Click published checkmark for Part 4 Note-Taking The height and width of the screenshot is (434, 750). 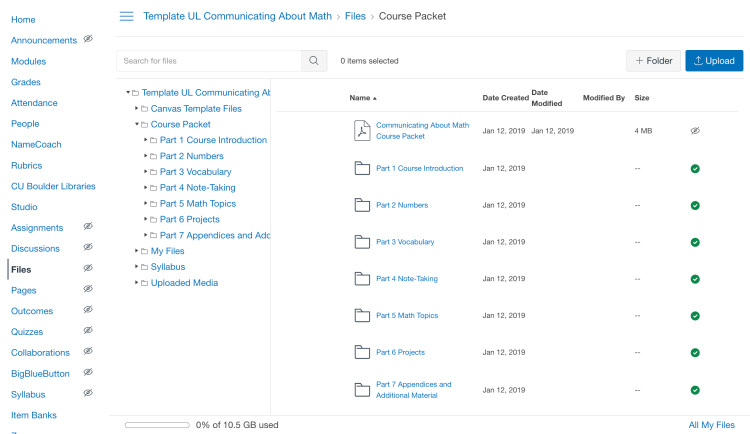point(695,278)
